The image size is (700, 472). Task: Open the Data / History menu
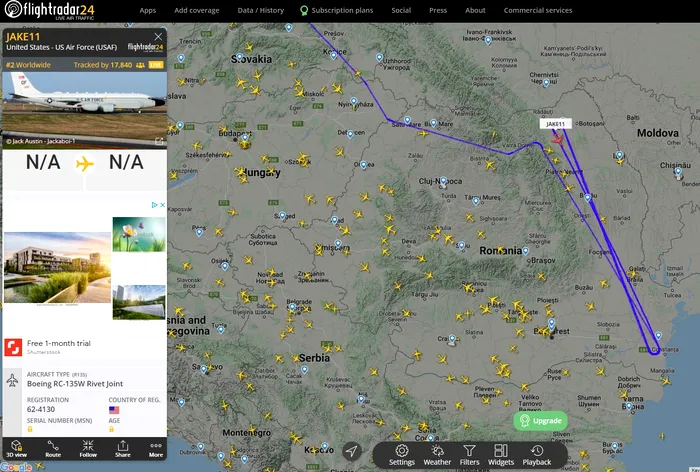coord(259,10)
